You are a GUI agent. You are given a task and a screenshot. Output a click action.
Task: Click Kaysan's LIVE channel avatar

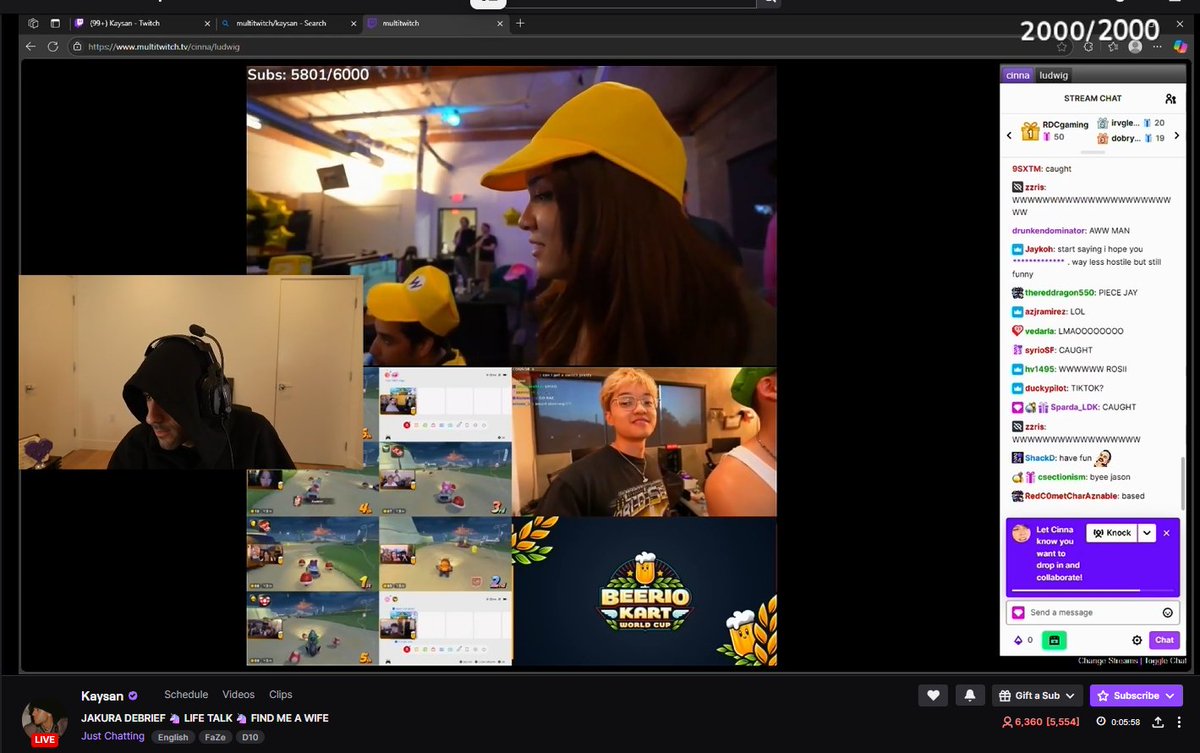click(x=45, y=721)
